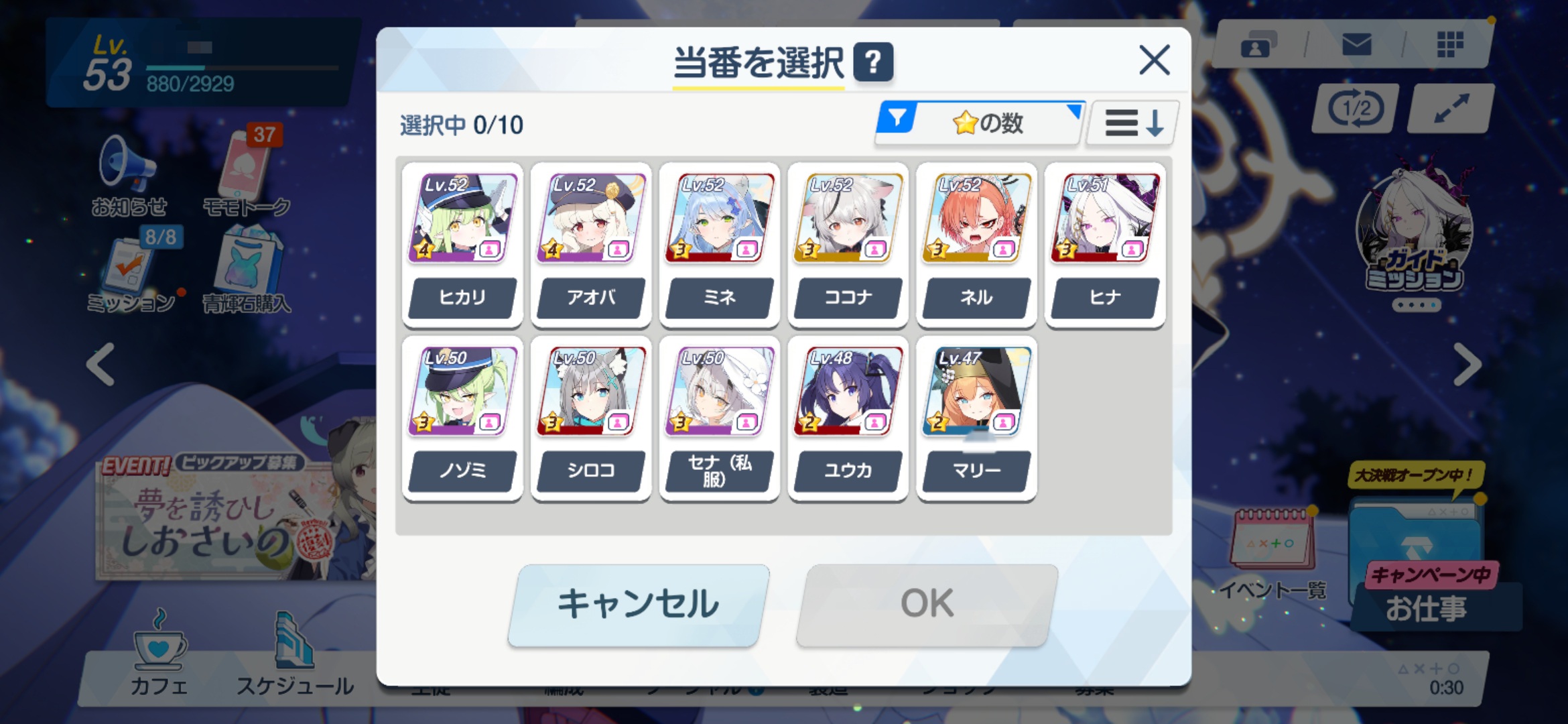This screenshot has height=724, width=1568.
Task: Select ミネ character card
Action: tap(719, 245)
